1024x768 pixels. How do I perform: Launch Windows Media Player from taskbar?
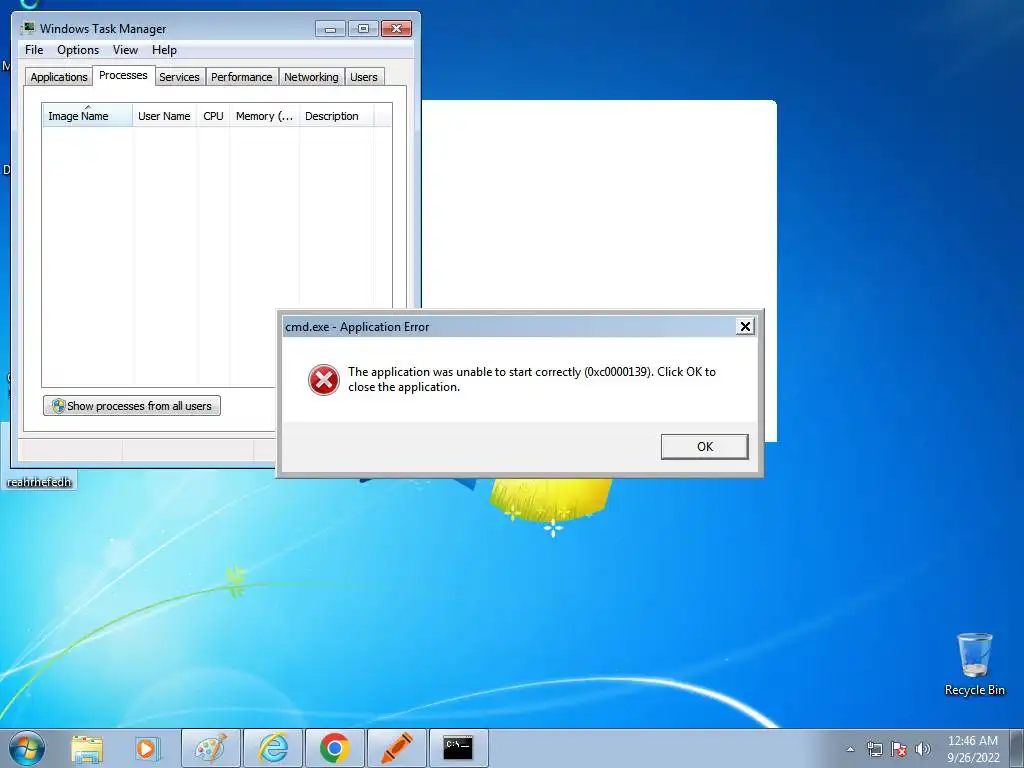pyautogui.click(x=148, y=749)
